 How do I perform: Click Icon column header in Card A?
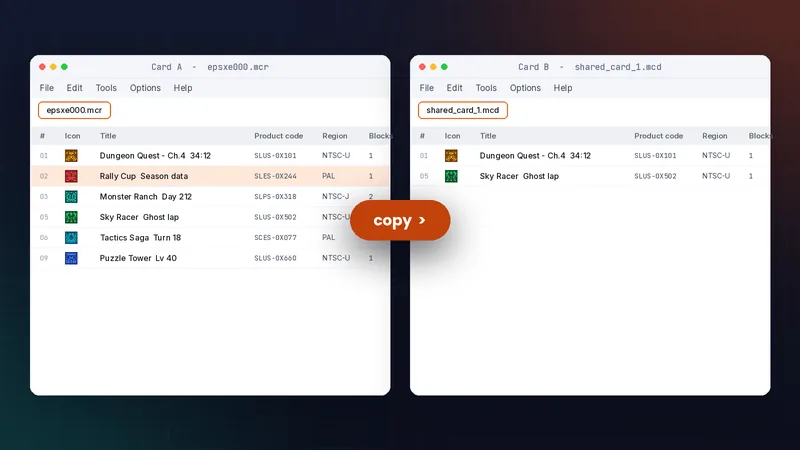72,136
